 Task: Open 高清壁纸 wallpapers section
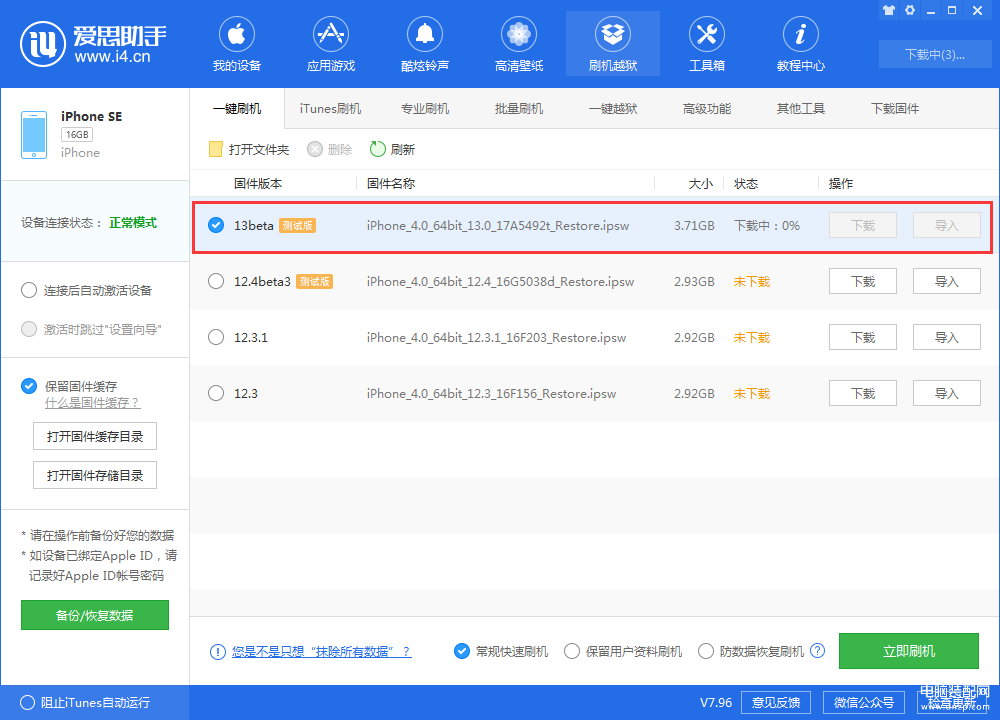pyautogui.click(x=518, y=44)
